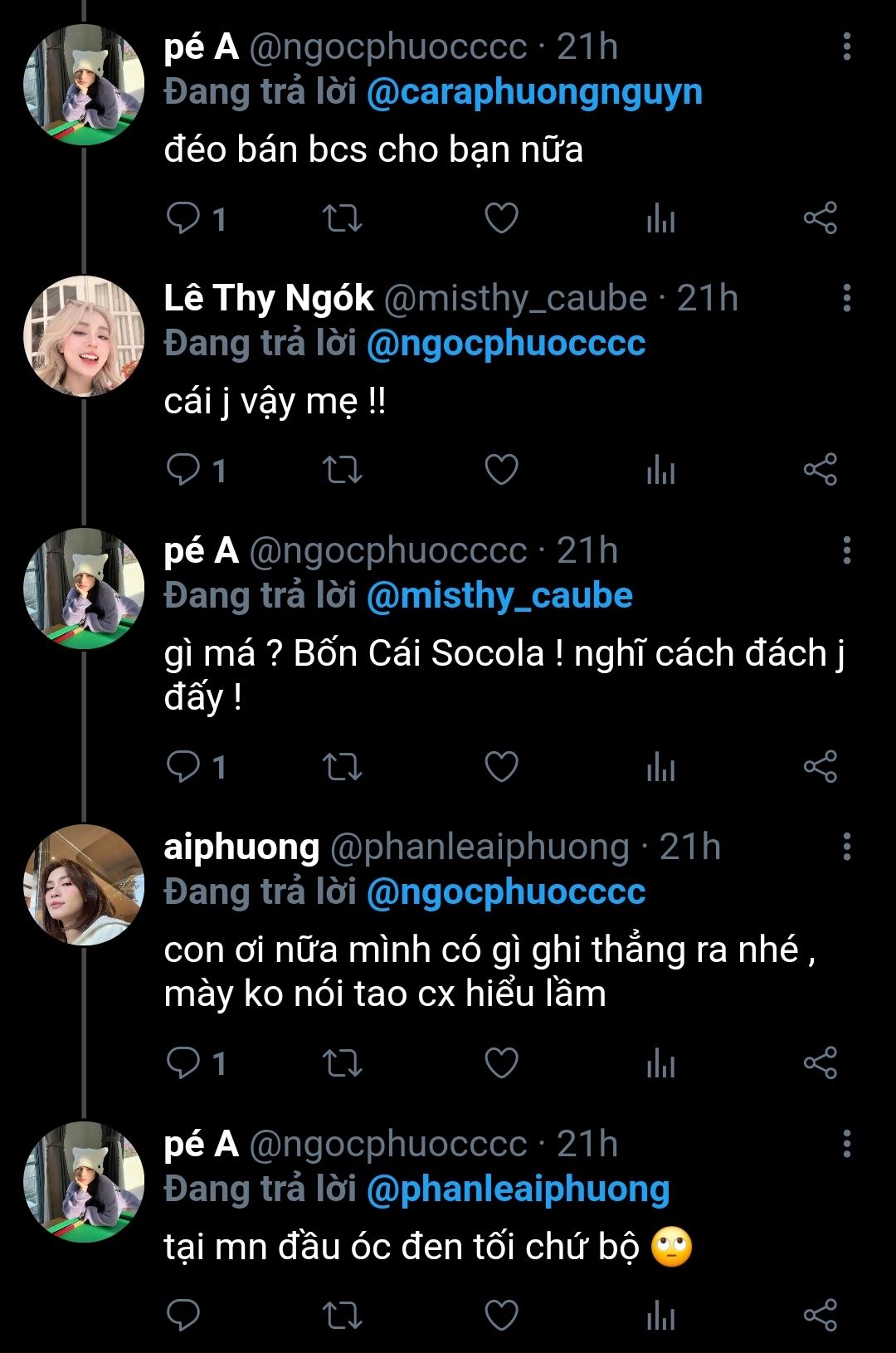The width and height of the screenshot is (896, 1353).
Task: Like the last tweet with eye-roll emoji
Action: [501, 1315]
